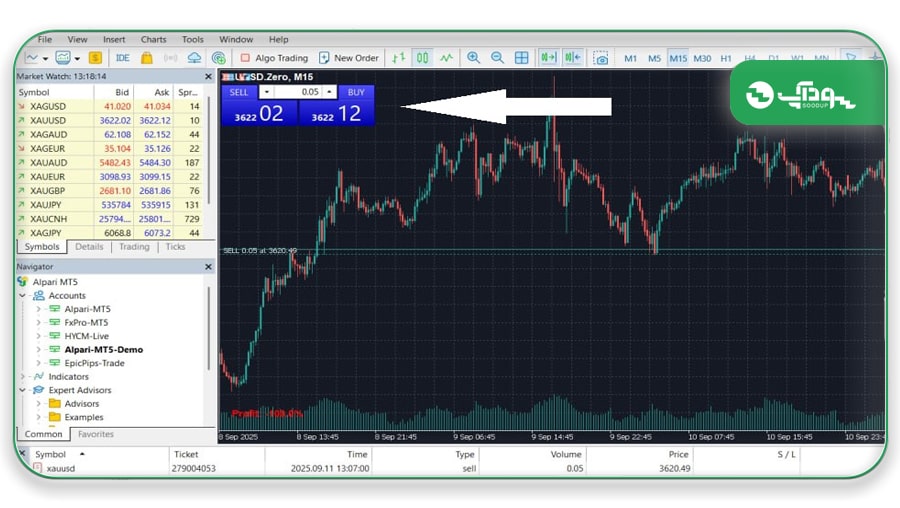Close the Navigator panel

208,266
